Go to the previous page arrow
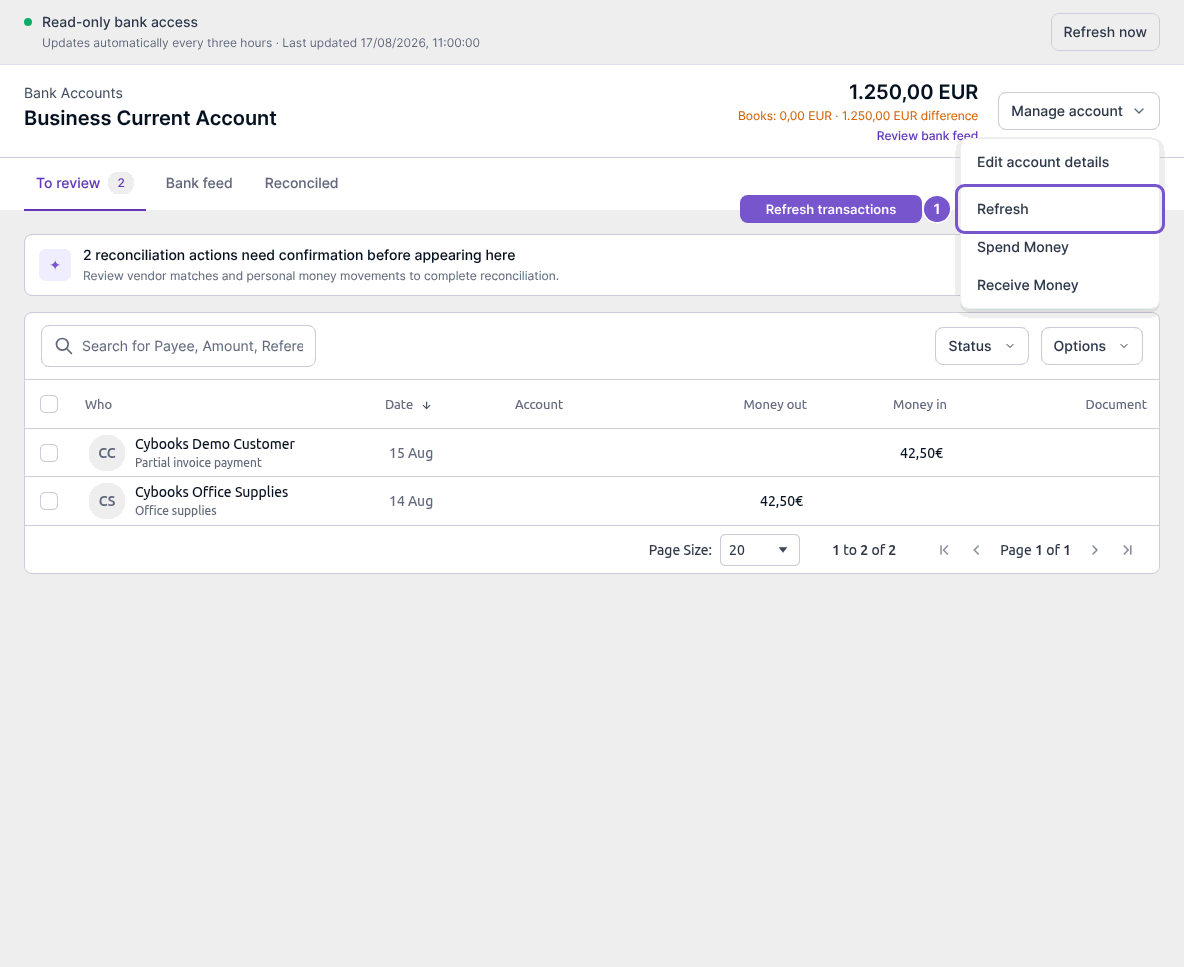This screenshot has height=967, width=1184. click(x=976, y=550)
